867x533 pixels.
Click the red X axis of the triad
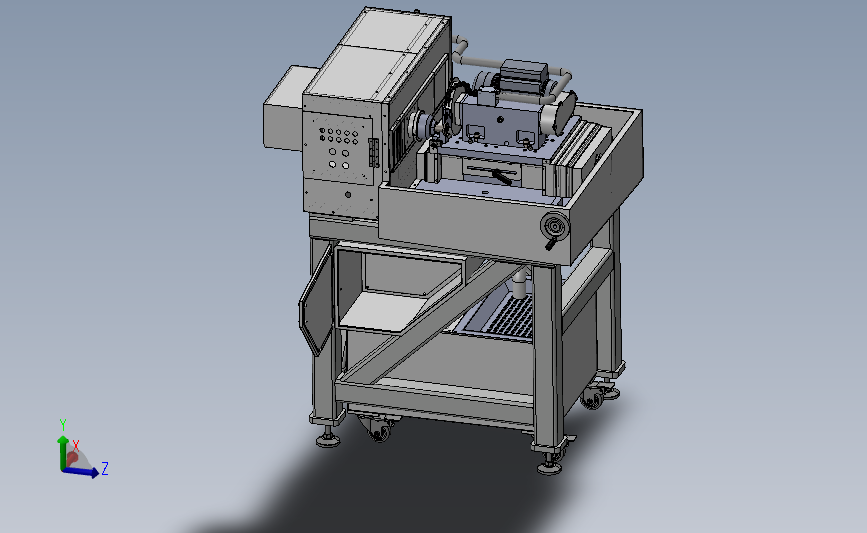71,458
